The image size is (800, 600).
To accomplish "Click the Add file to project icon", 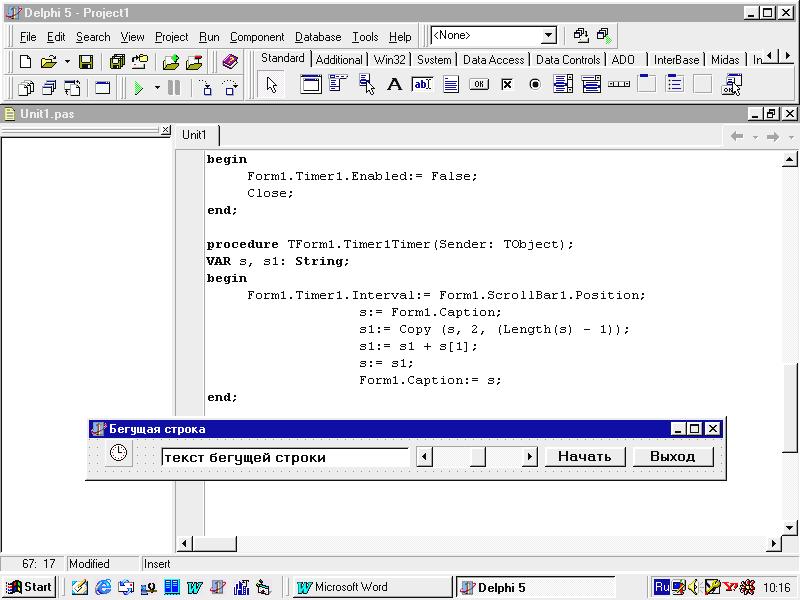I will coord(171,62).
